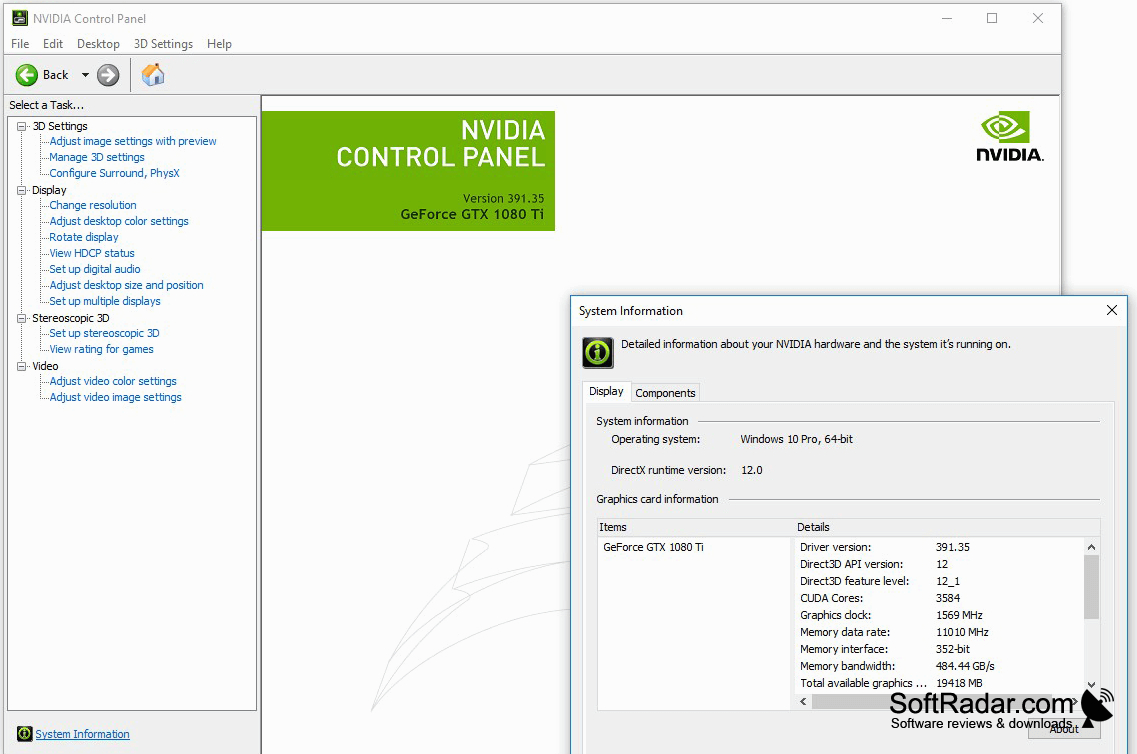
Task: Select GeForce GTX 1080 Ti in Items list
Action: point(653,547)
